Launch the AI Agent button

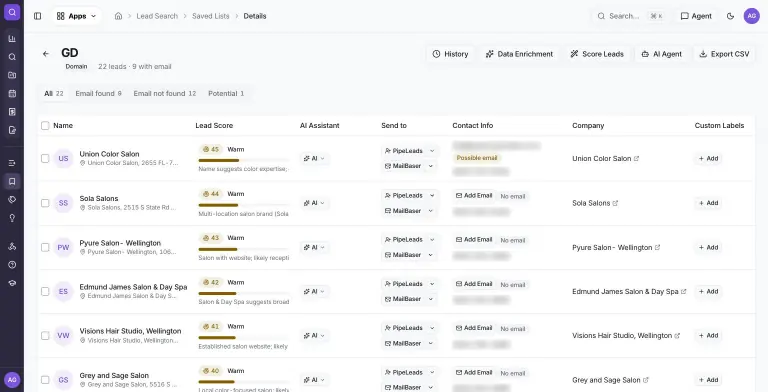click(662, 54)
